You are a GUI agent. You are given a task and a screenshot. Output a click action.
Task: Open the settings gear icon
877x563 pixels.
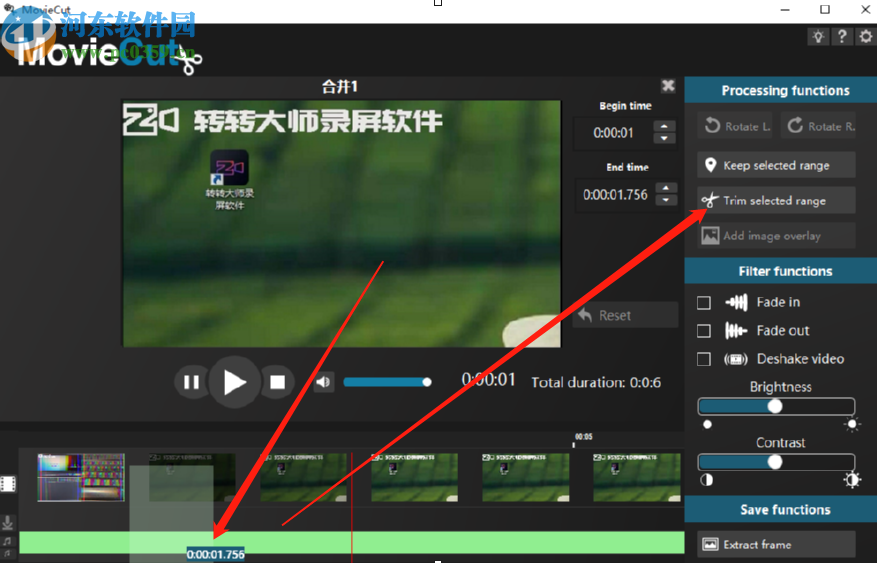pyautogui.click(x=866, y=37)
